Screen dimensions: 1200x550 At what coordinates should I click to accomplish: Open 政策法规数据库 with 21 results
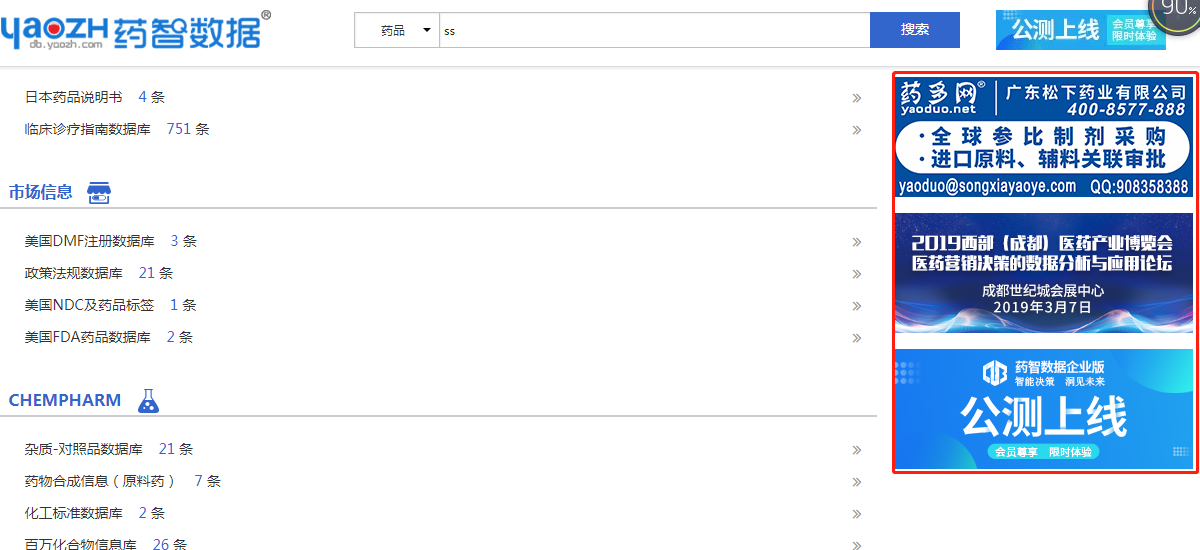pyautogui.click(x=99, y=273)
